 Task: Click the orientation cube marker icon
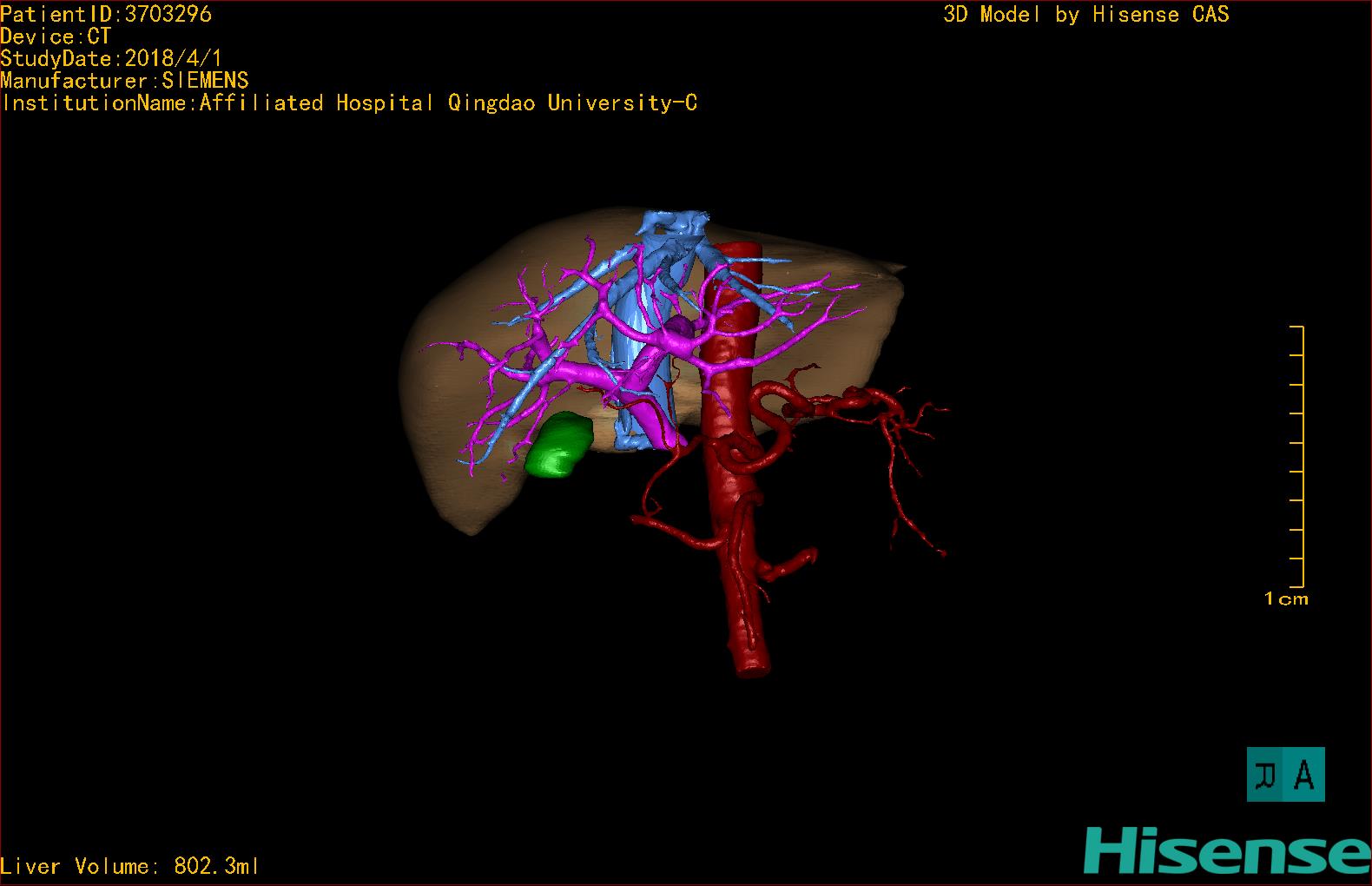tap(1285, 774)
